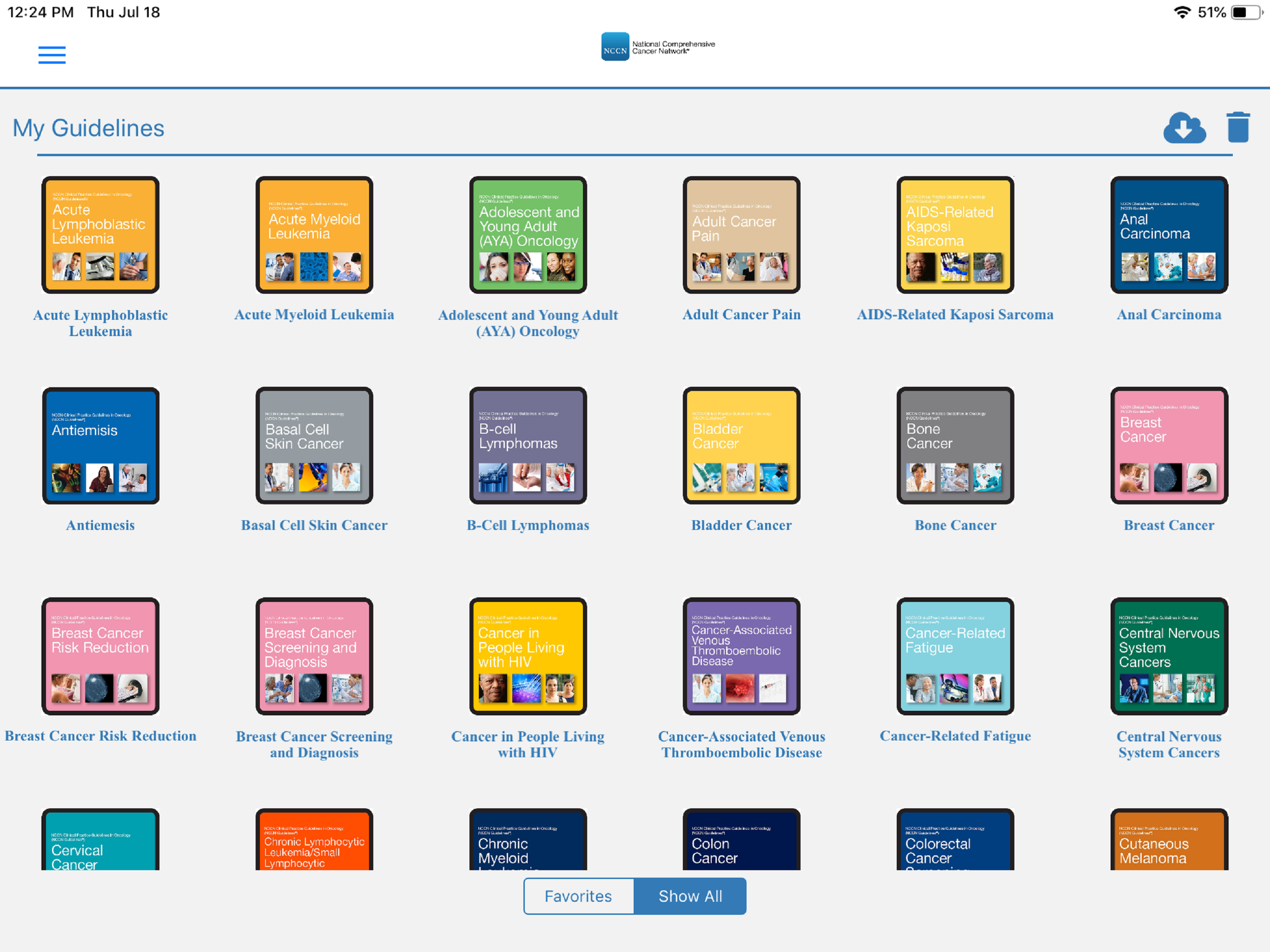Tap the cloud download icon
Screen dimensions: 1270x952
pos(1184,127)
